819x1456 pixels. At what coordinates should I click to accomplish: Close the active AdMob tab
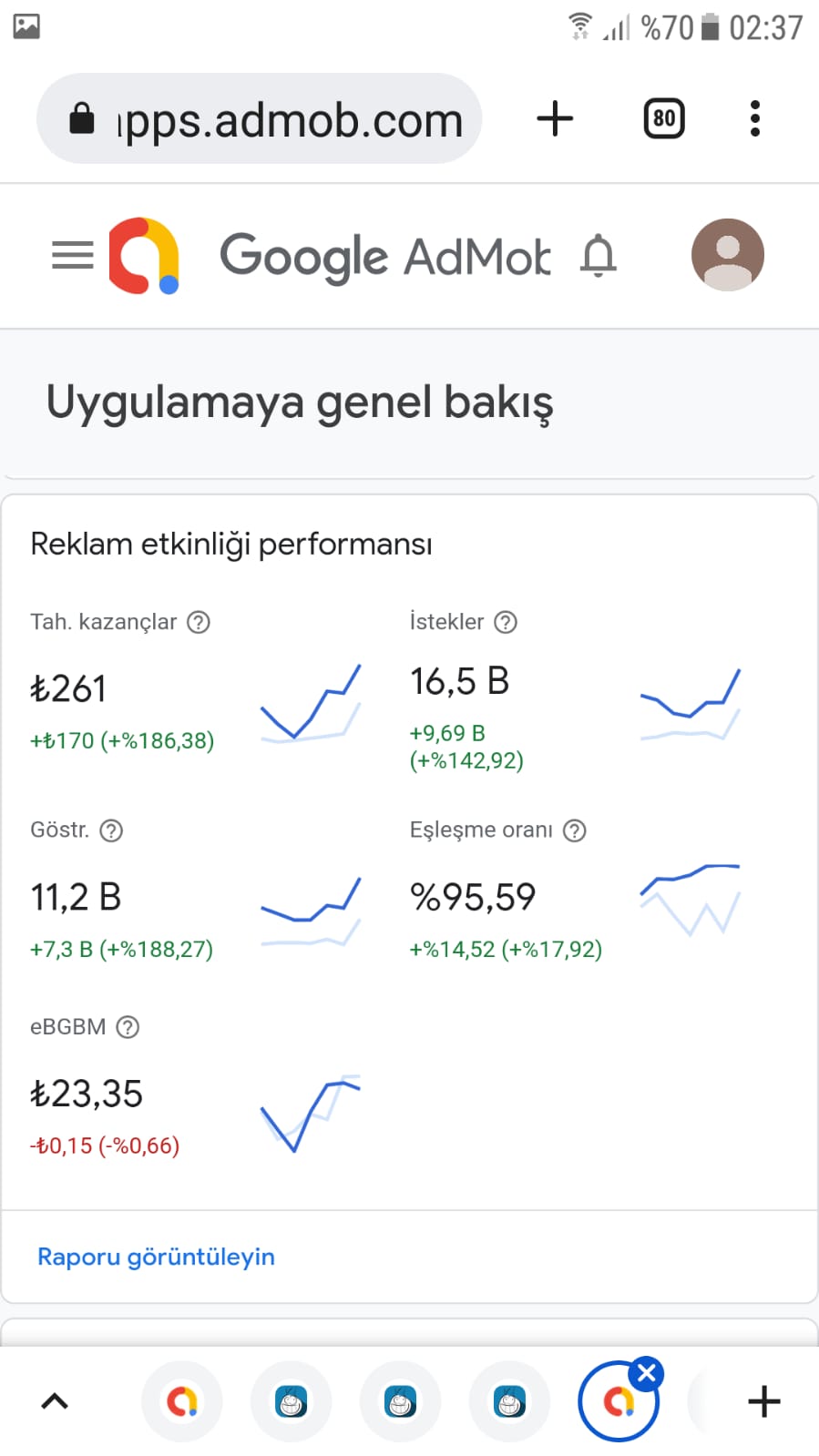[x=647, y=1373]
